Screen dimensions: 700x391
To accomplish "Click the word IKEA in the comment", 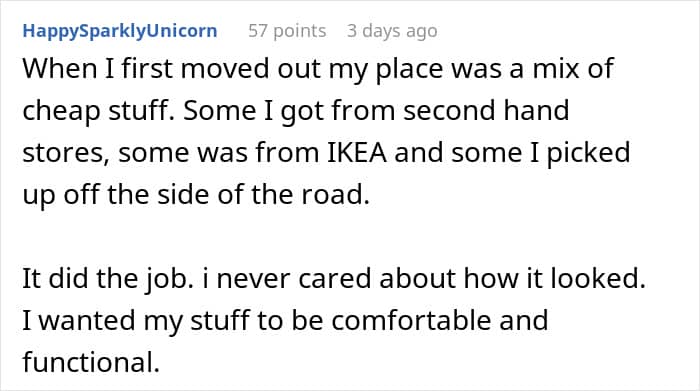I will click(357, 152).
